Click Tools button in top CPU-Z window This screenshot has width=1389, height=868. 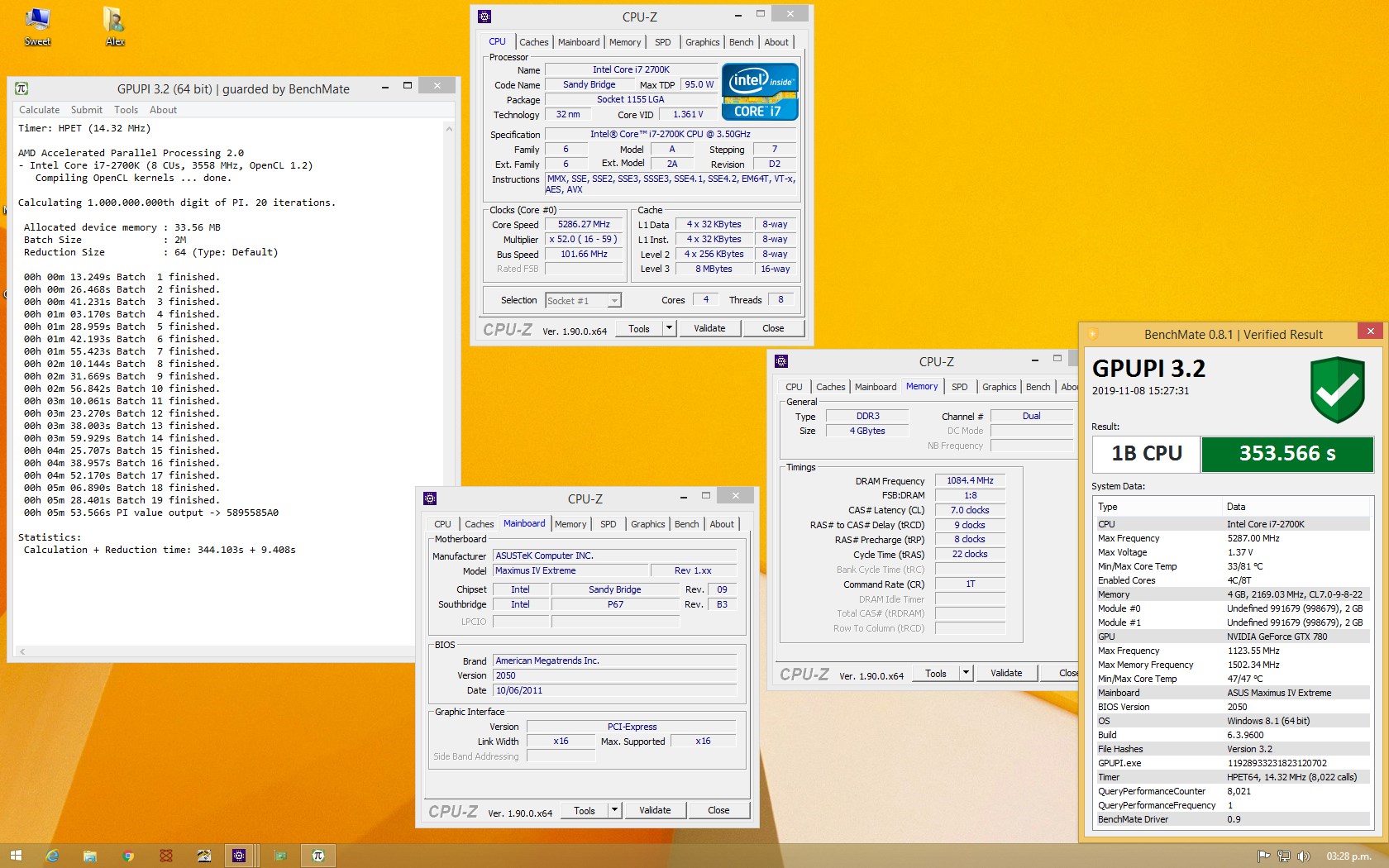point(639,328)
